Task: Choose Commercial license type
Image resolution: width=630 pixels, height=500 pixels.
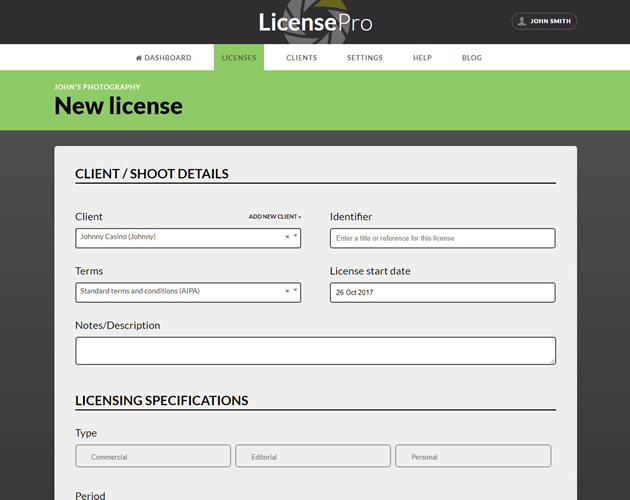Action: (153, 456)
